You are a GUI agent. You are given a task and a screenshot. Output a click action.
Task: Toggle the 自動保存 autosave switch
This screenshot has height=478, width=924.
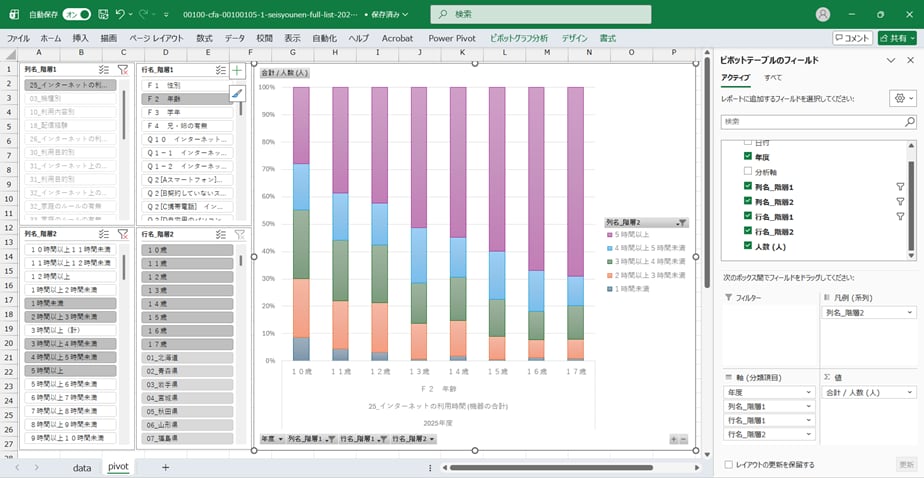(76, 15)
